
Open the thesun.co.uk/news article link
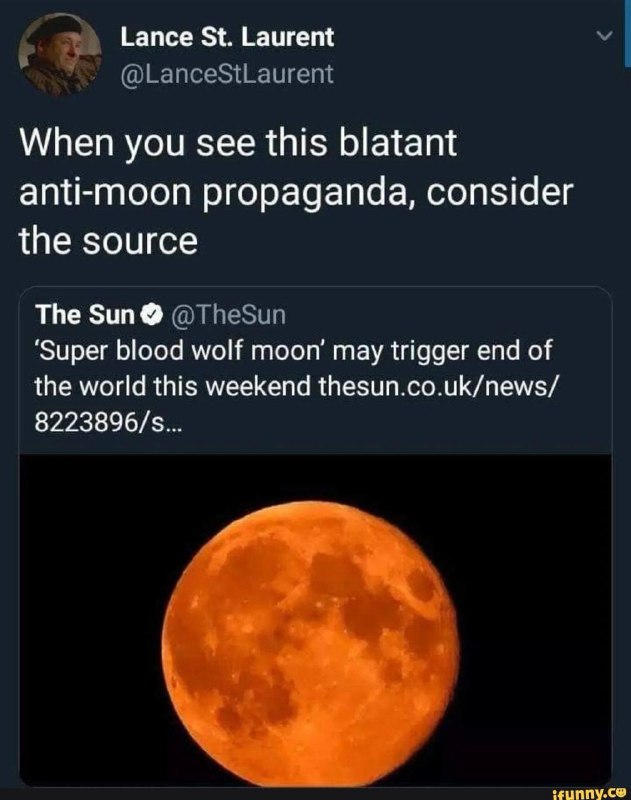(x=438, y=386)
